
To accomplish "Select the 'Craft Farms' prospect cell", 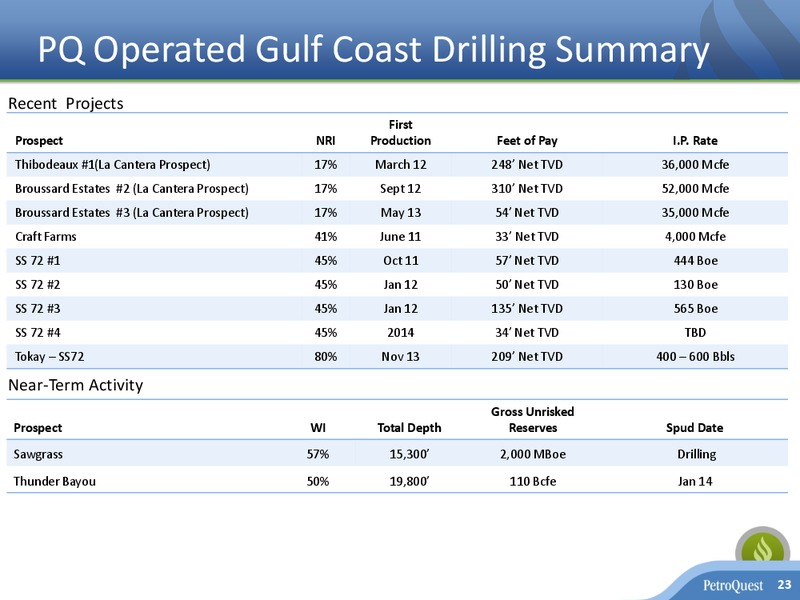I will coord(46,237).
